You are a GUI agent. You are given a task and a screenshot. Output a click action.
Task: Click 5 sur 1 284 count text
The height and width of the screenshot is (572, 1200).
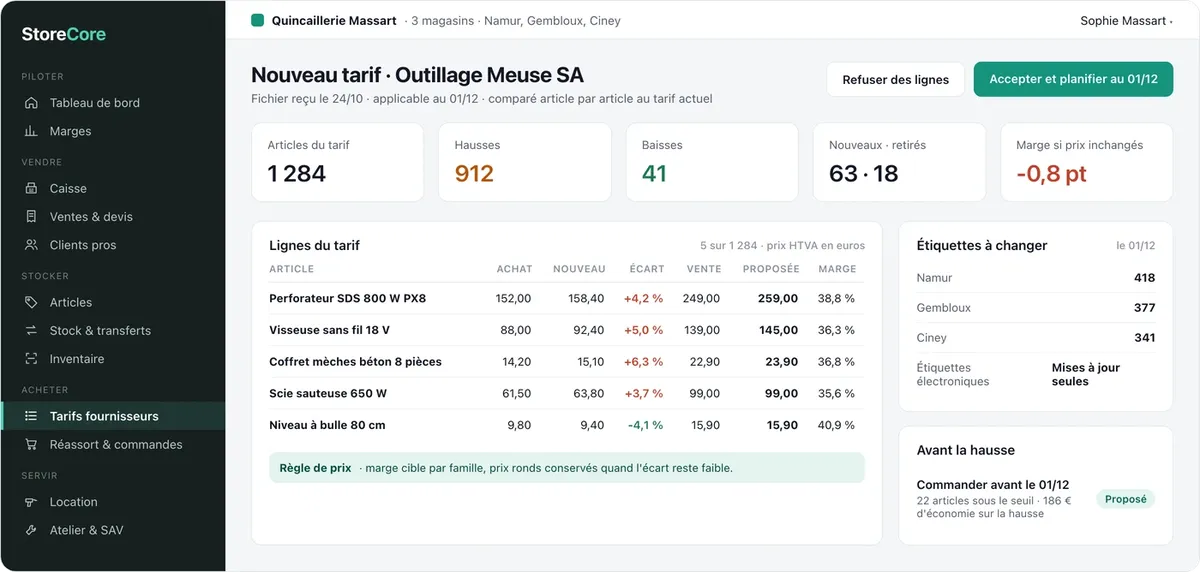tap(729, 245)
